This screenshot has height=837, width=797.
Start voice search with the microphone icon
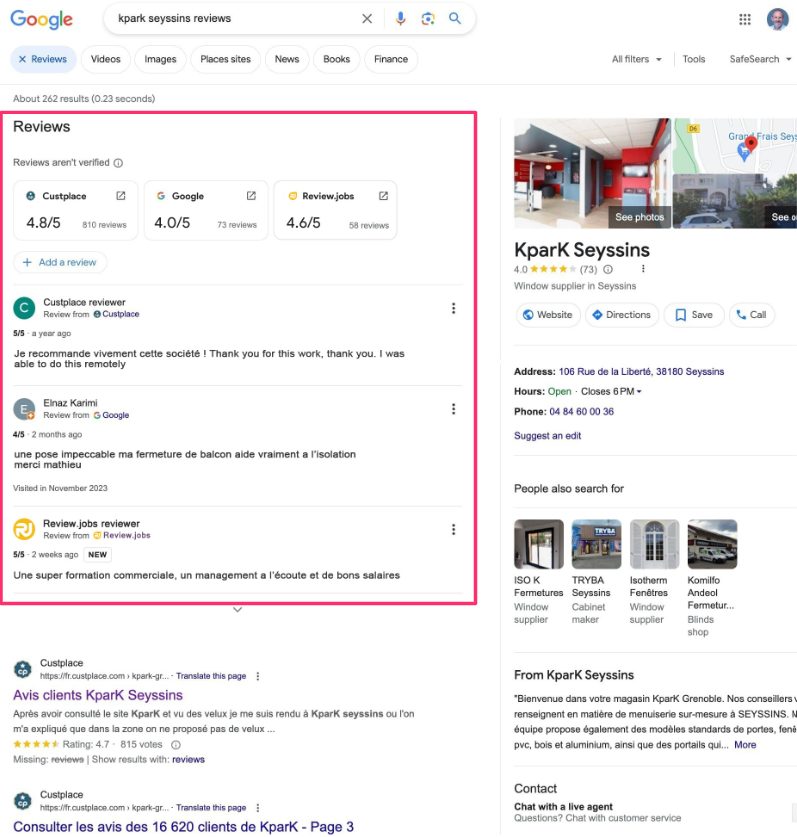[x=400, y=19]
